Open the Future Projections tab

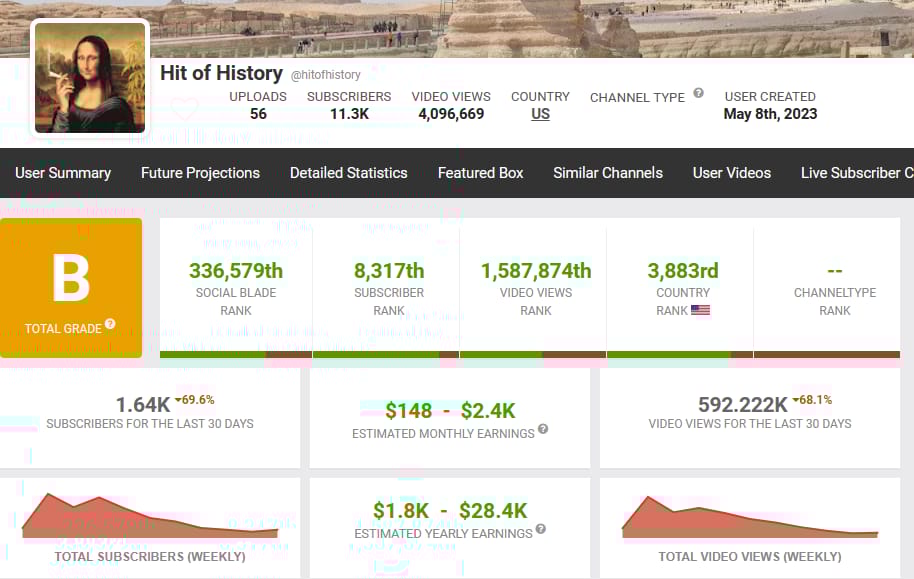[200, 173]
